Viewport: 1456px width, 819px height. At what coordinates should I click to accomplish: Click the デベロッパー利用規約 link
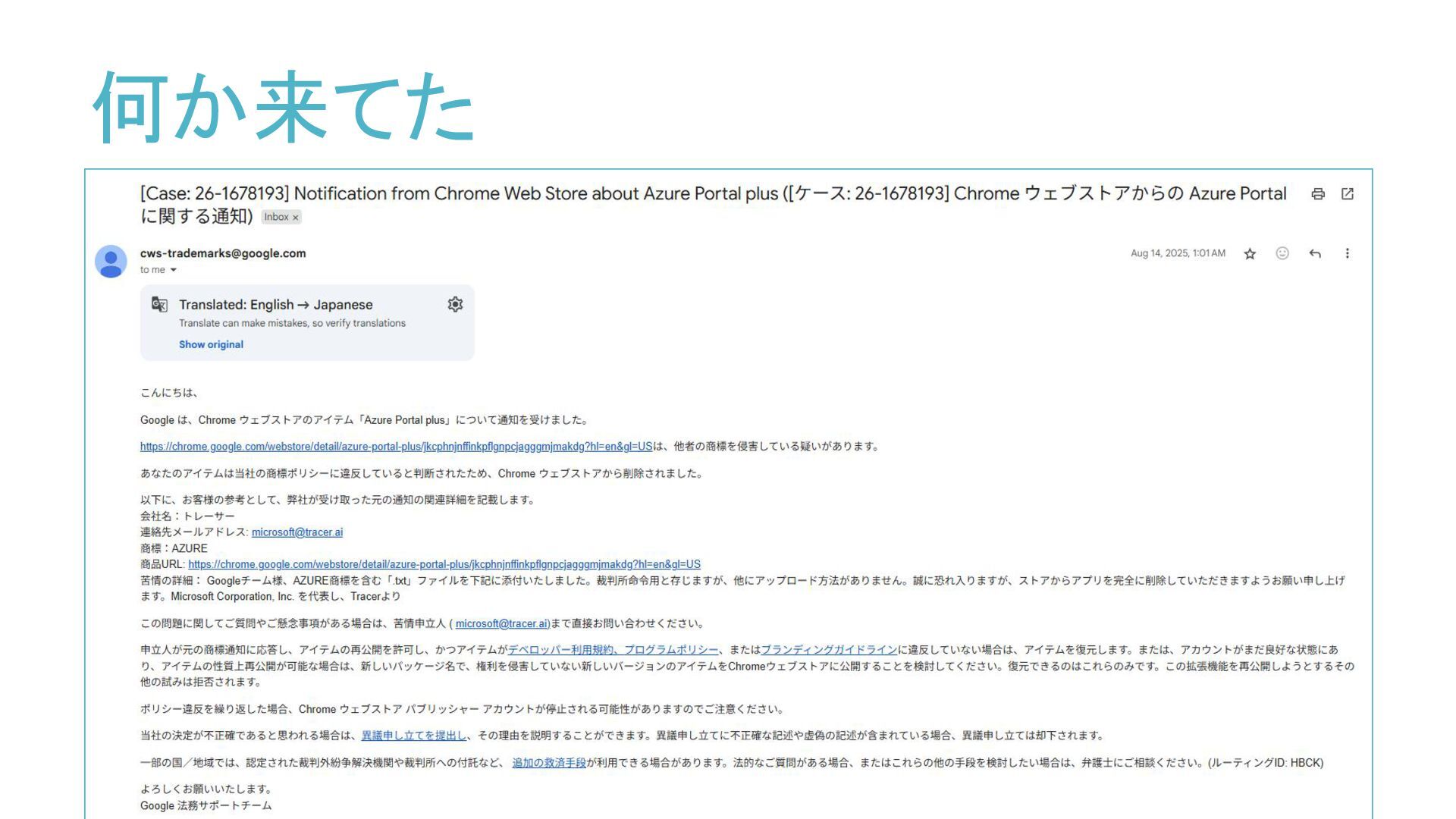[560, 650]
